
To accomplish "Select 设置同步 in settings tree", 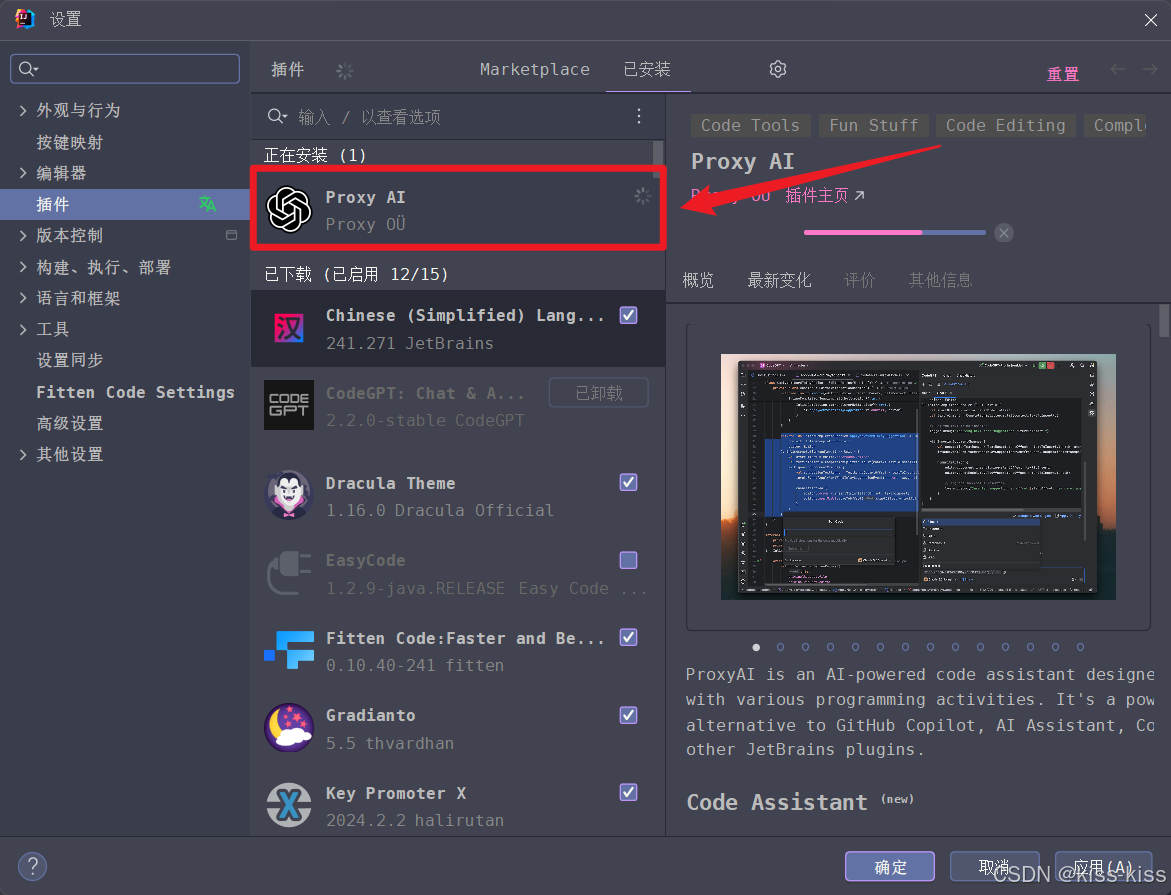I will 69,360.
